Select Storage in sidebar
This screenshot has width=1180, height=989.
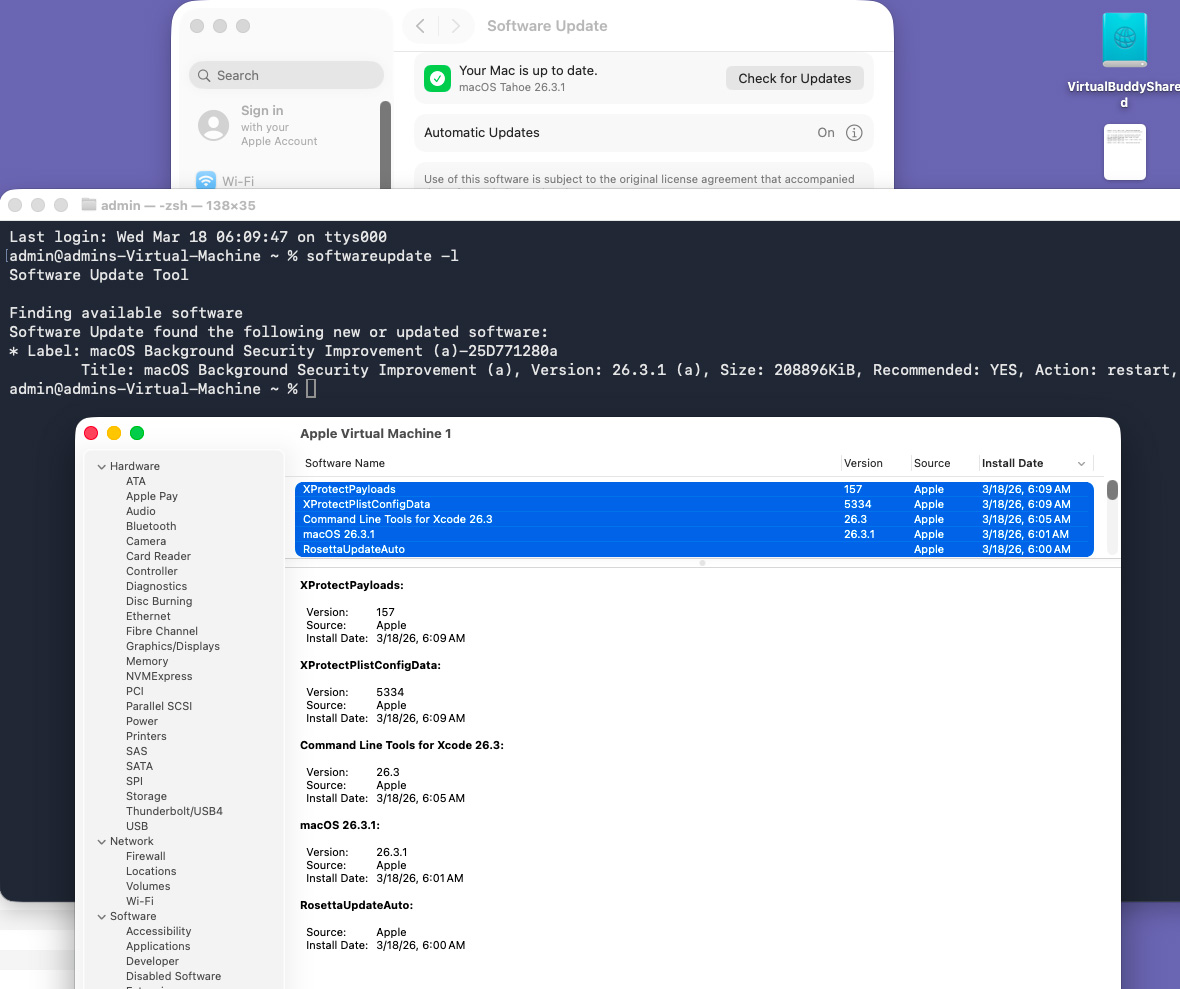pyautogui.click(x=146, y=796)
